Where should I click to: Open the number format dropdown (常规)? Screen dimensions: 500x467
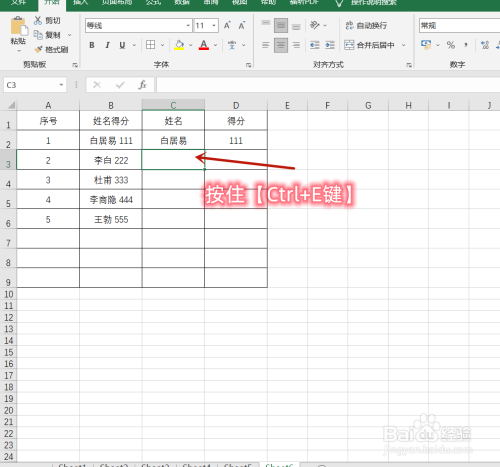[459, 25]
